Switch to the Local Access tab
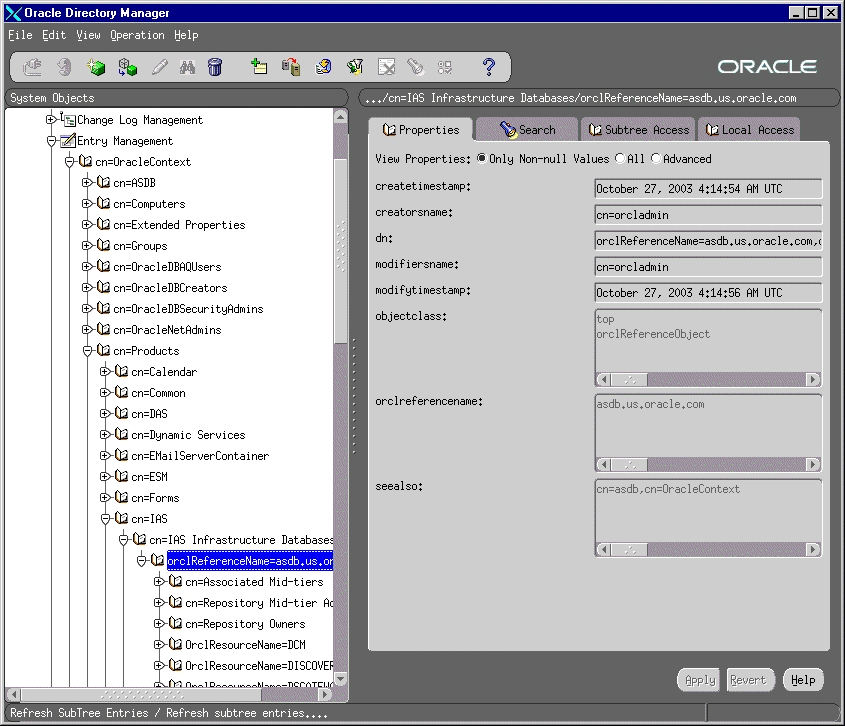845x726 pixels. (x=750, y=130)
